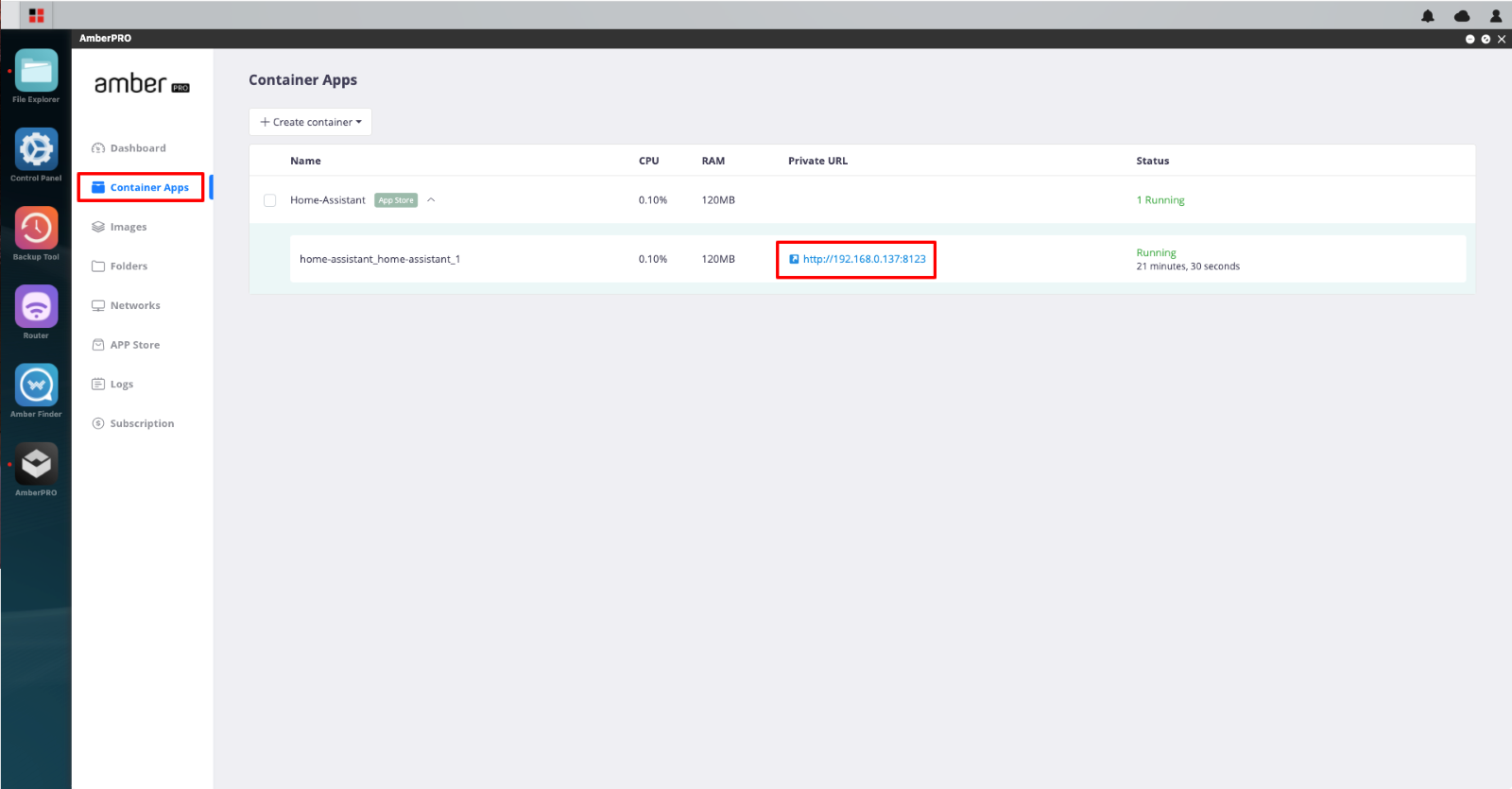Maximize the AmberPRO window
Viewport: 1512px width, 789px height.
(x=1486, y=39)
